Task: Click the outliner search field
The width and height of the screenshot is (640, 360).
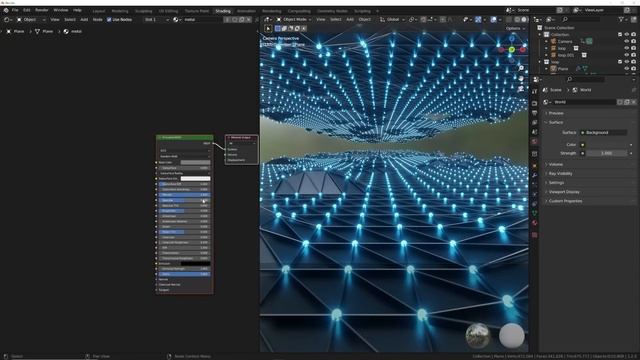Action: click(580, 20)
